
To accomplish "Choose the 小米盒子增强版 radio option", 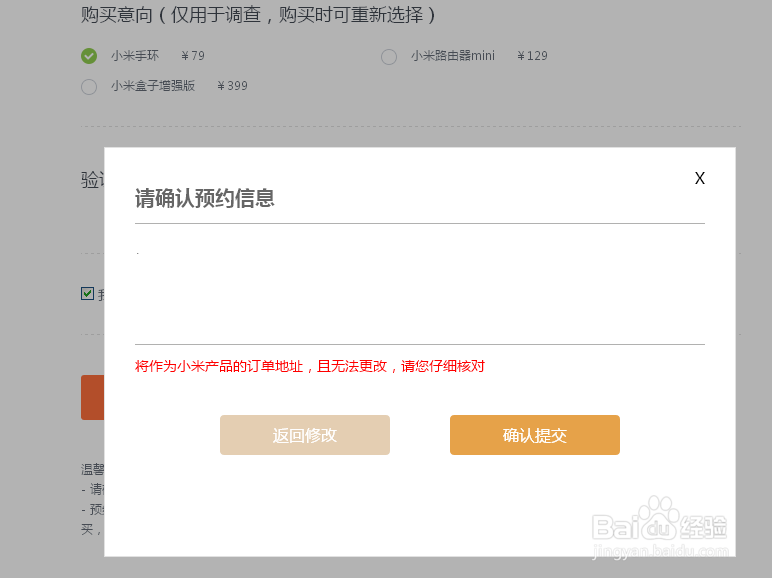I will click(89, 87).
